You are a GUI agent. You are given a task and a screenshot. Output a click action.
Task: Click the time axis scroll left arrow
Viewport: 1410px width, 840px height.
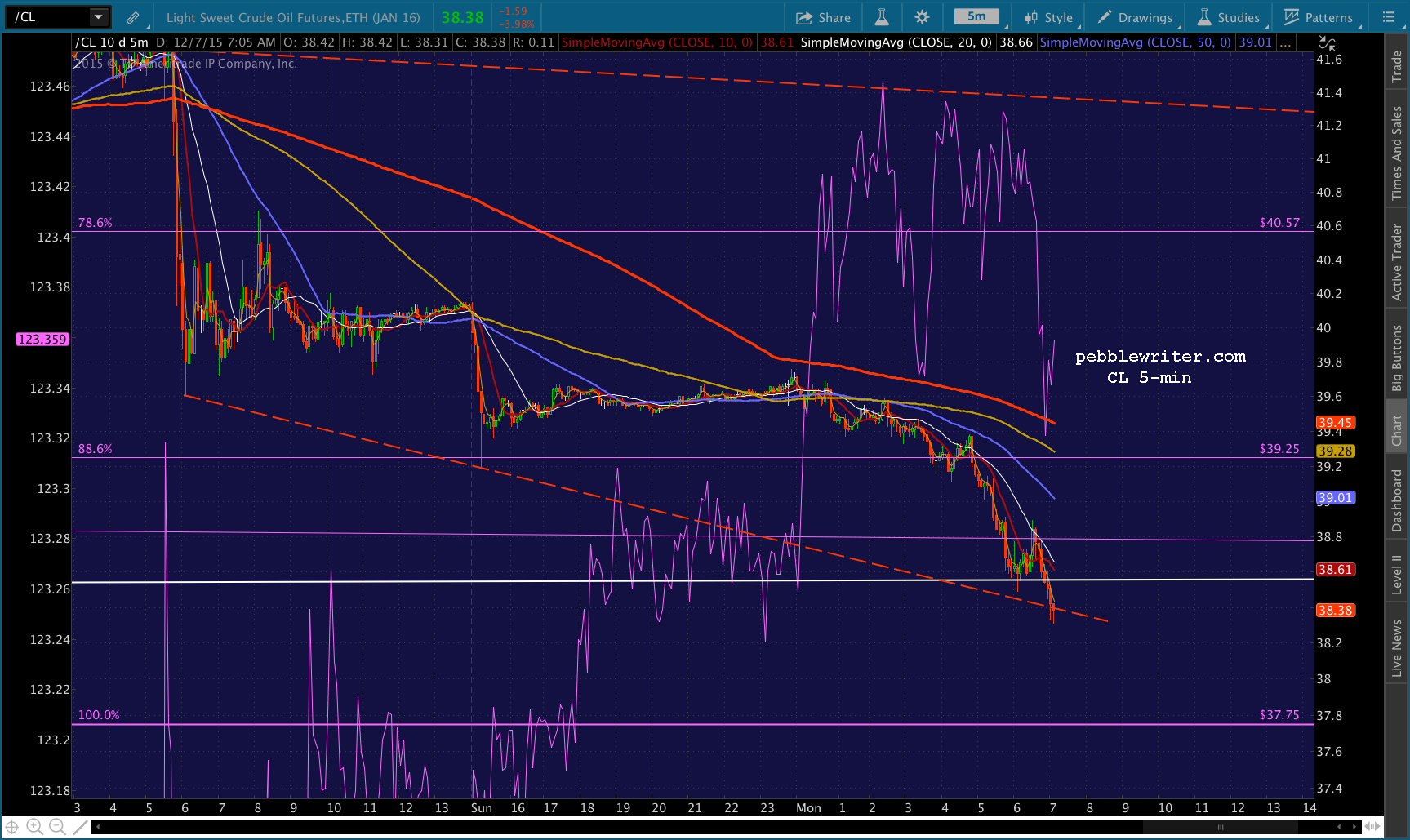(x=98, y=827)
